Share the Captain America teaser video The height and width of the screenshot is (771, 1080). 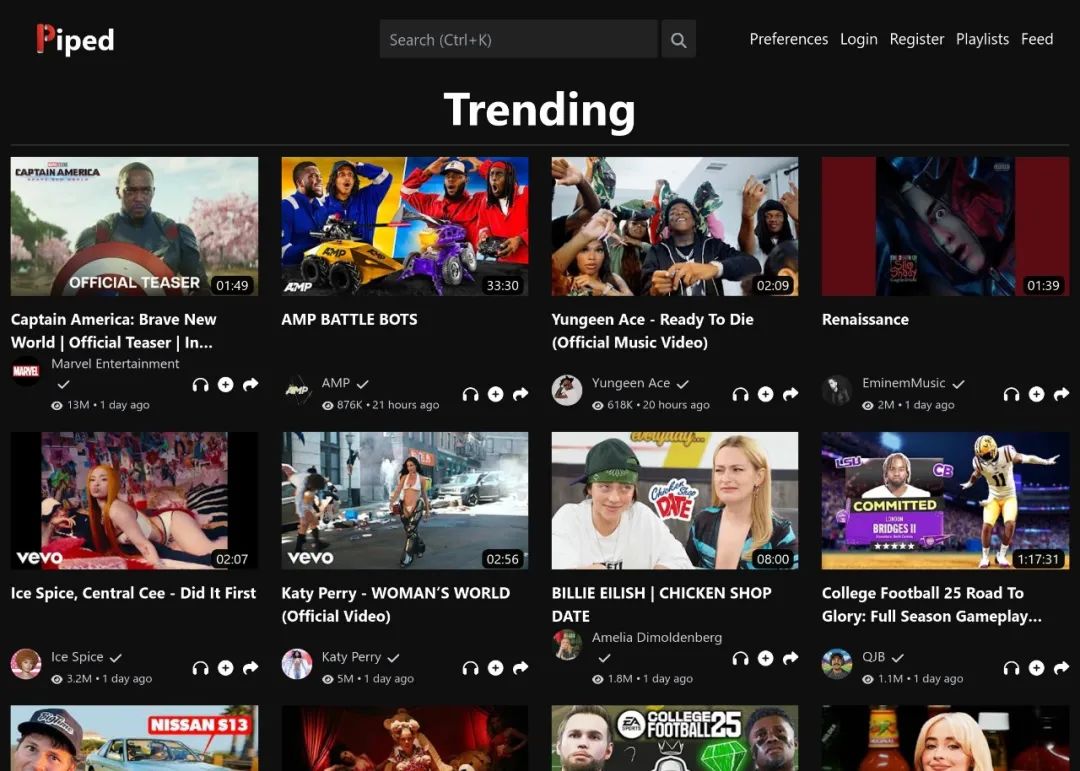[x=251, y=384]
